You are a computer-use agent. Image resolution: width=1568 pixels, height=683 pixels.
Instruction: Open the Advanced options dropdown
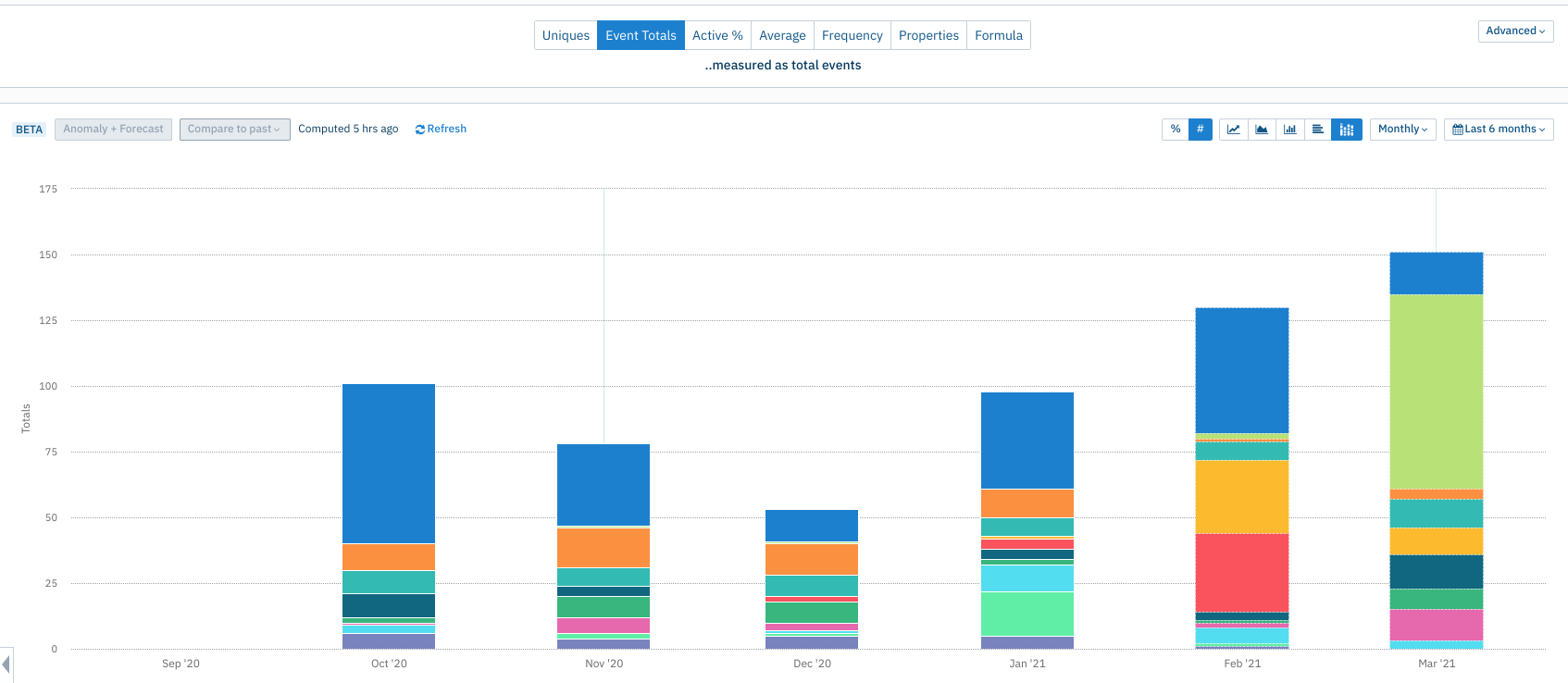(1516, 31)
